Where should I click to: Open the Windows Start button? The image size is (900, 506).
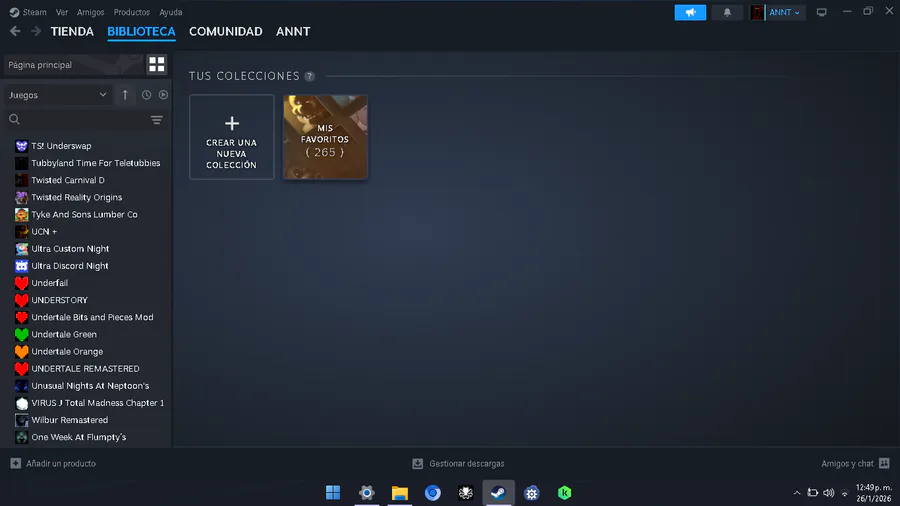[x=333, y=492]
